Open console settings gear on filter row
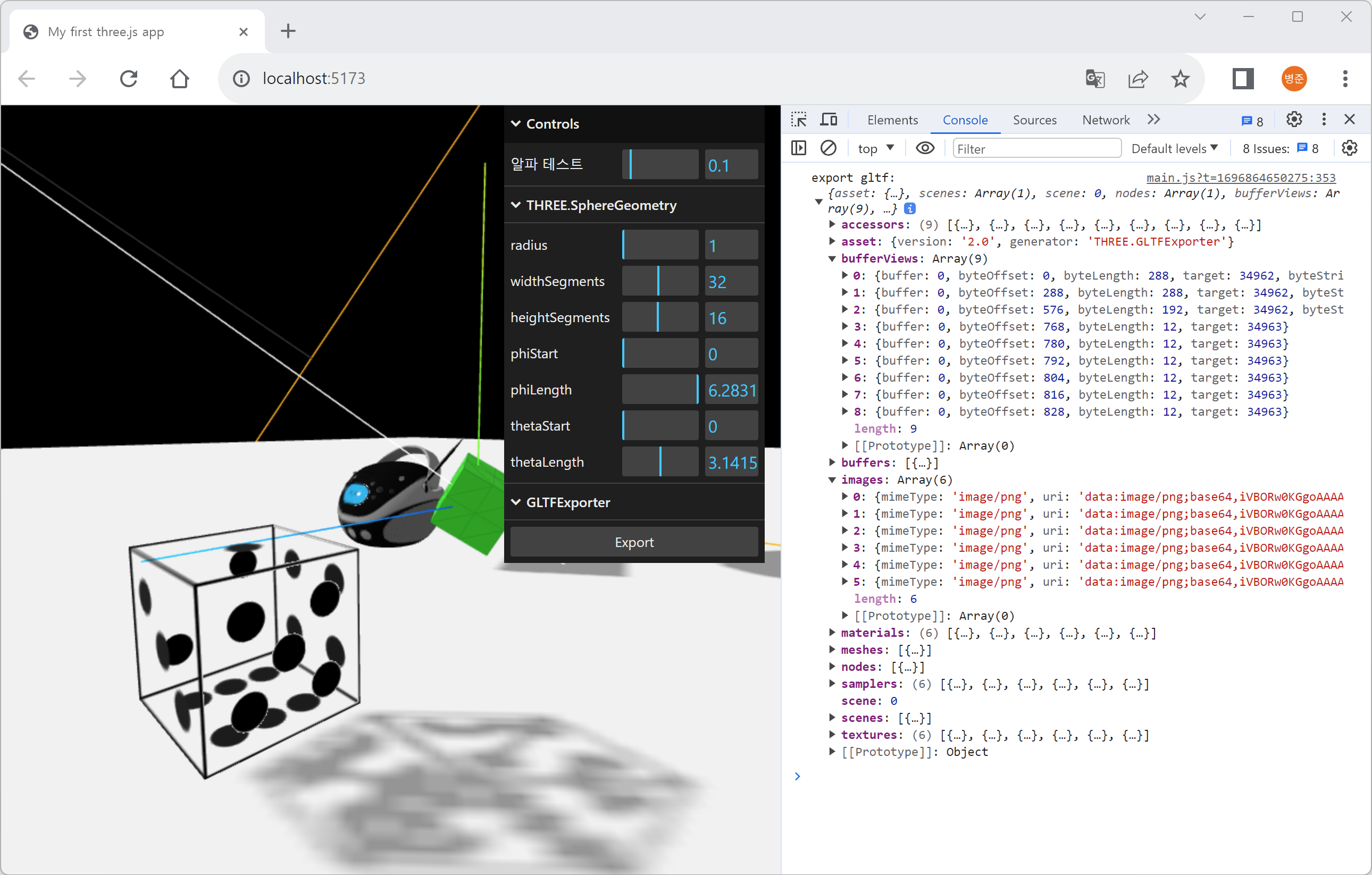The height and width of the screenshot is (875, 1372). pos(1349,148)
